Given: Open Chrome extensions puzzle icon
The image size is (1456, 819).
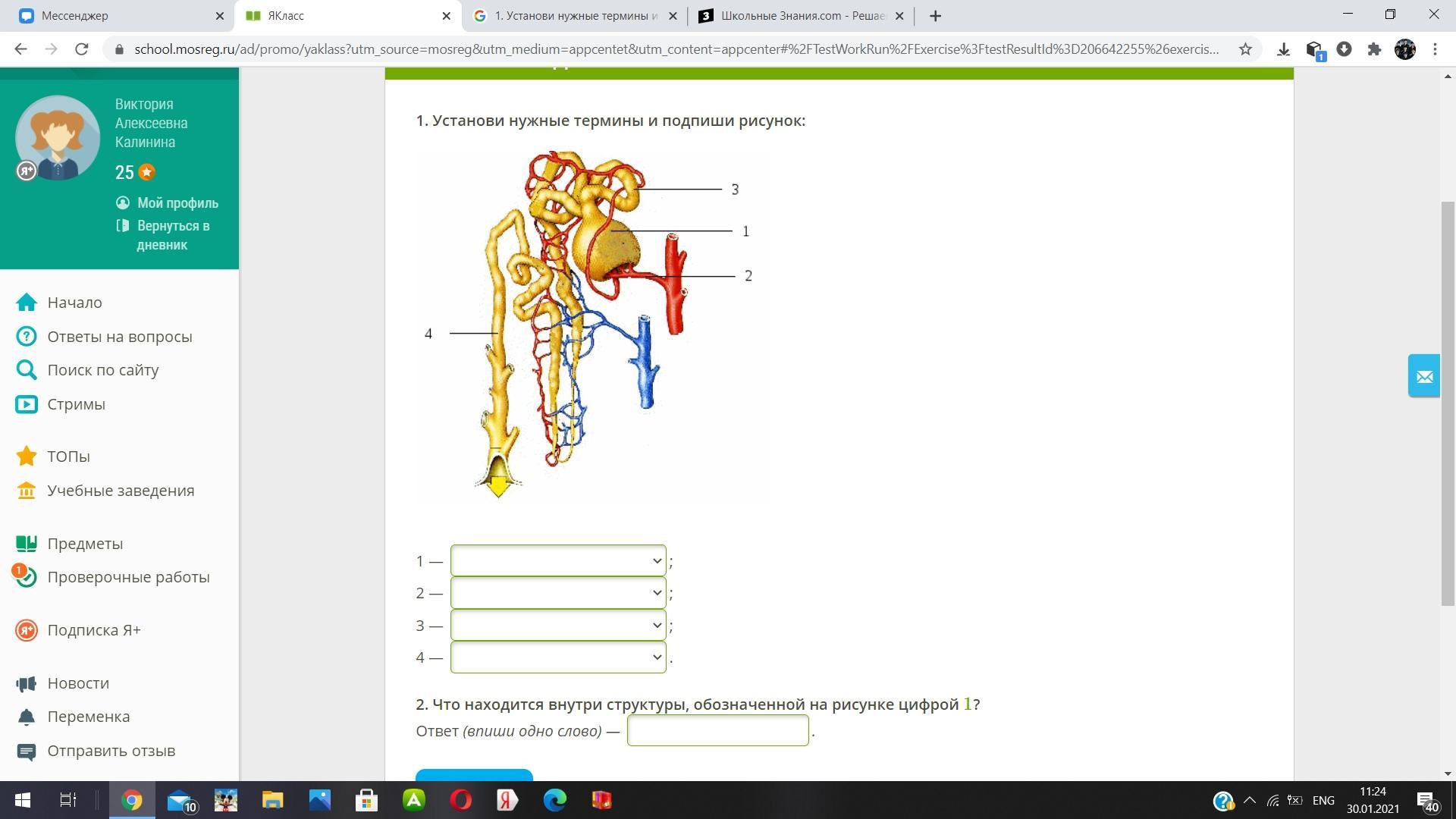Looking at the screenshot, I should (x=1374, y=49).
